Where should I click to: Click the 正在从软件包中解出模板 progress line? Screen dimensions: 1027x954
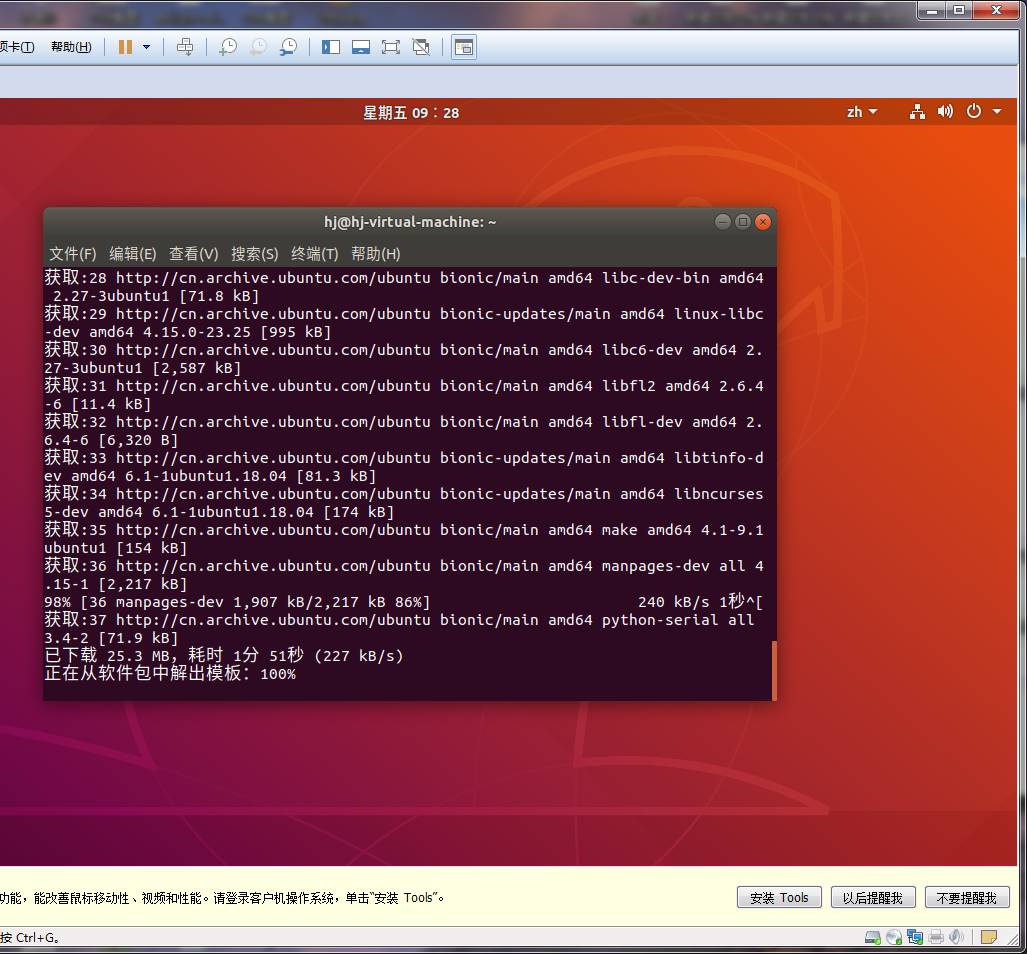pos(170,674)
